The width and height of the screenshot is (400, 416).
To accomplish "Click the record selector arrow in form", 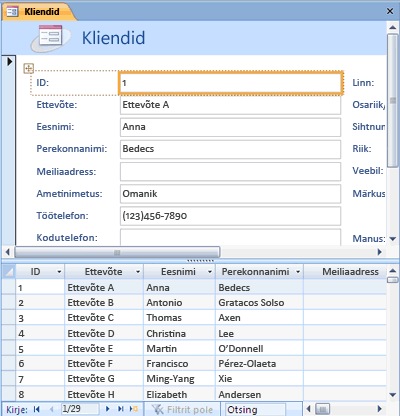I will (9, 61).
